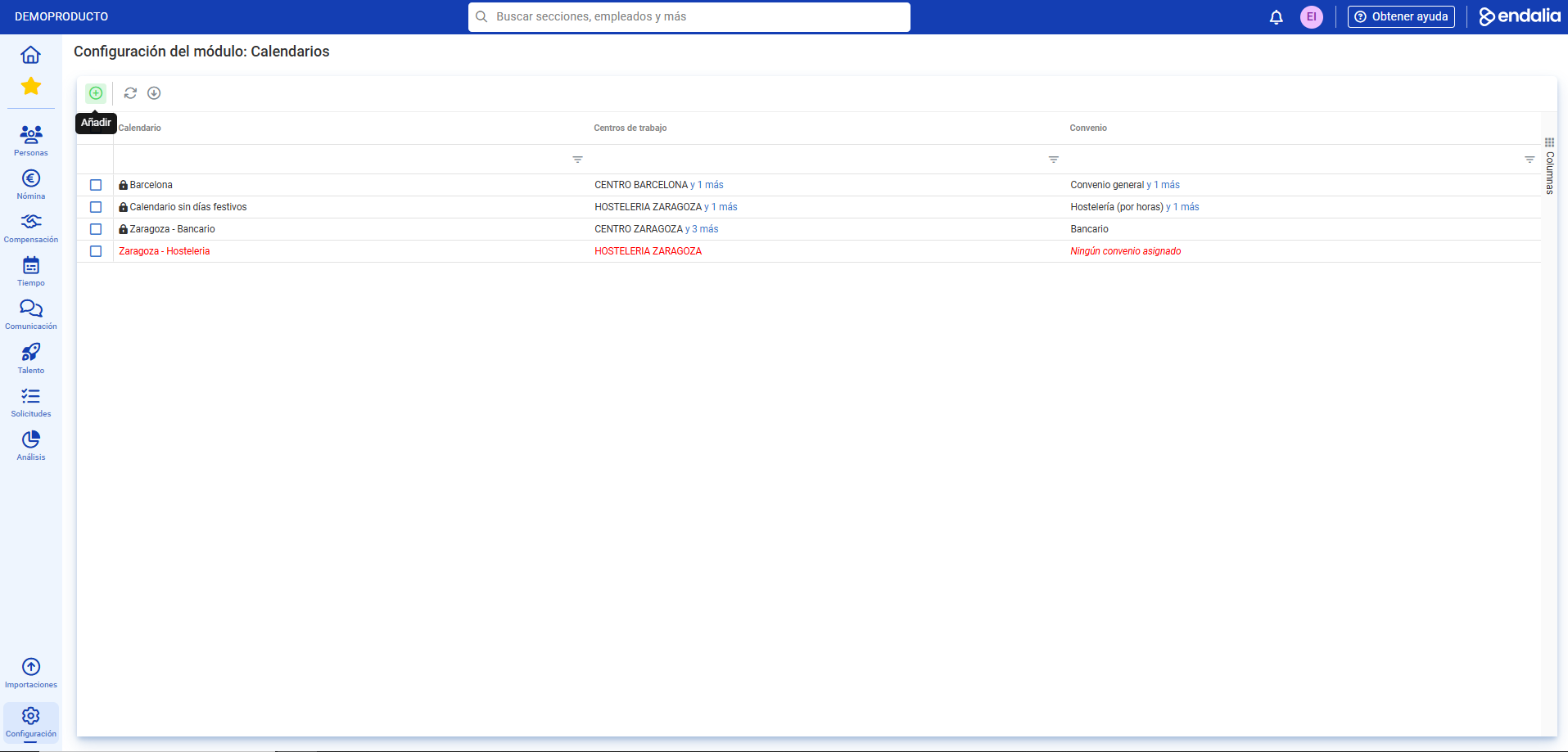The image size is (1568, 752).
Task: Click the Obtener ayuda button
Action: click(x=1401, y=16)
